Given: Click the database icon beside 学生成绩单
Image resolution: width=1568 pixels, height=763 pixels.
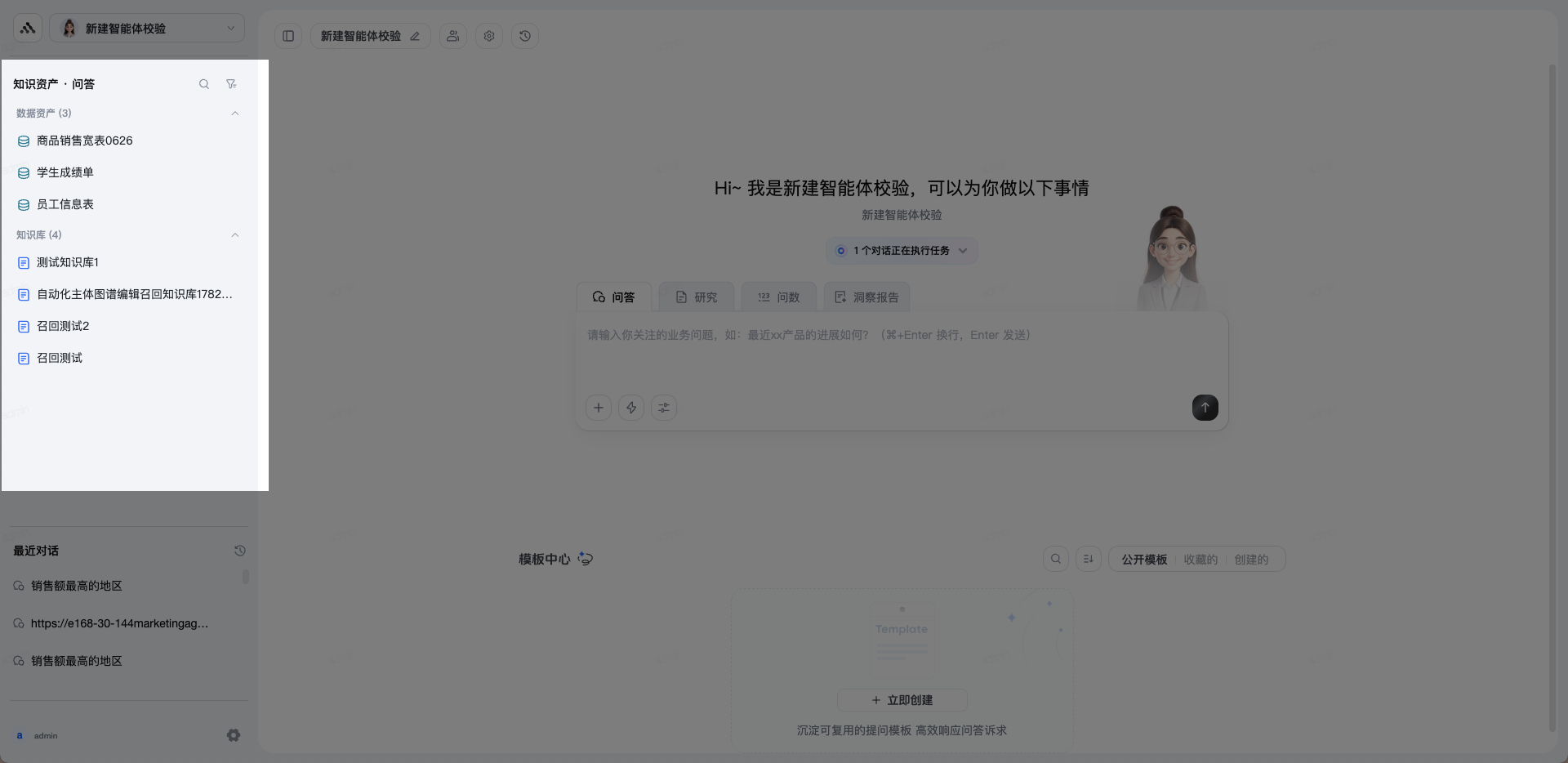Looking at the screenshot, I should click(x=24, y=173).
